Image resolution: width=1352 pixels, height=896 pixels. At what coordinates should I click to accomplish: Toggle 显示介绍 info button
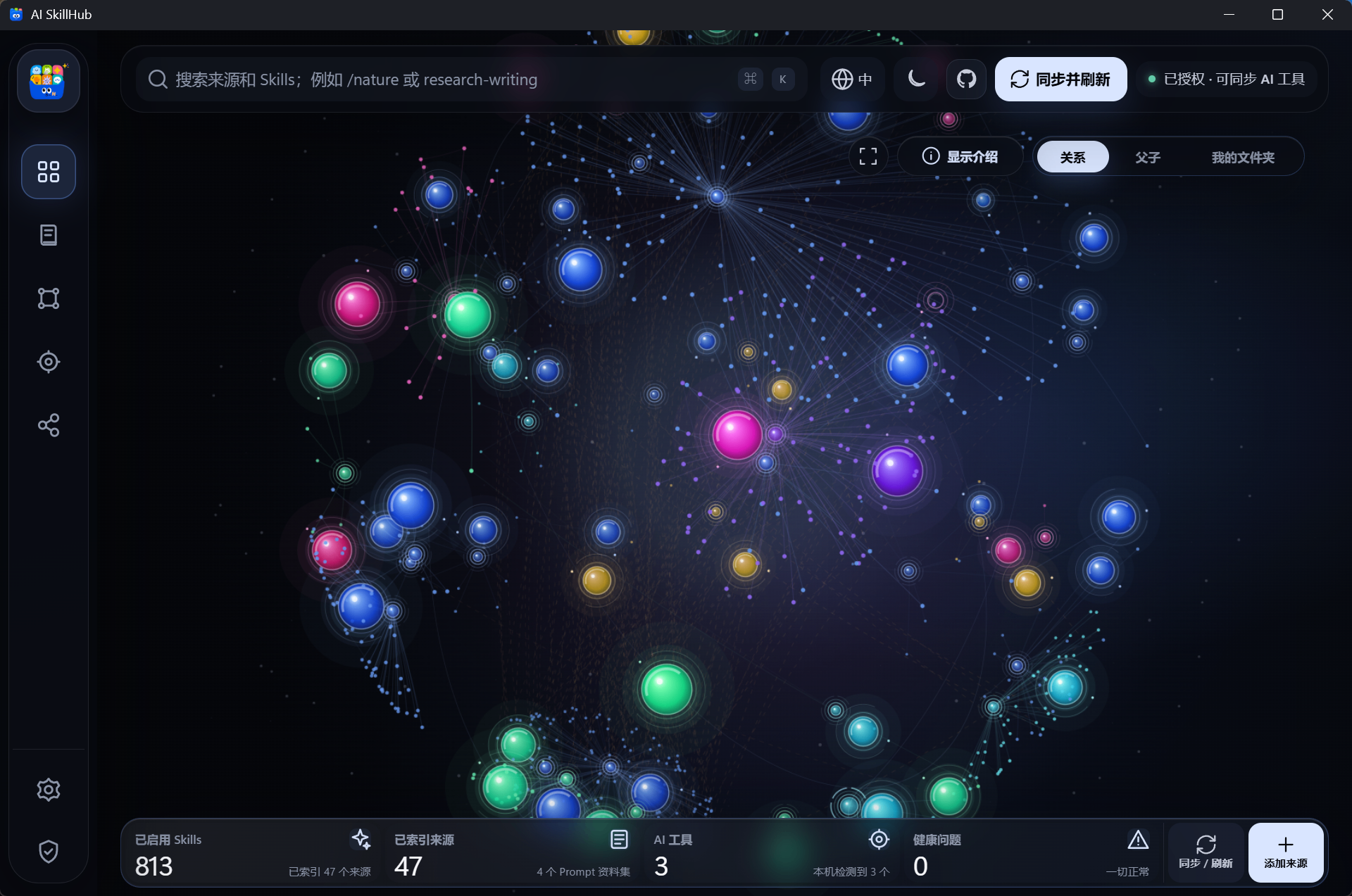pos(960,156)
